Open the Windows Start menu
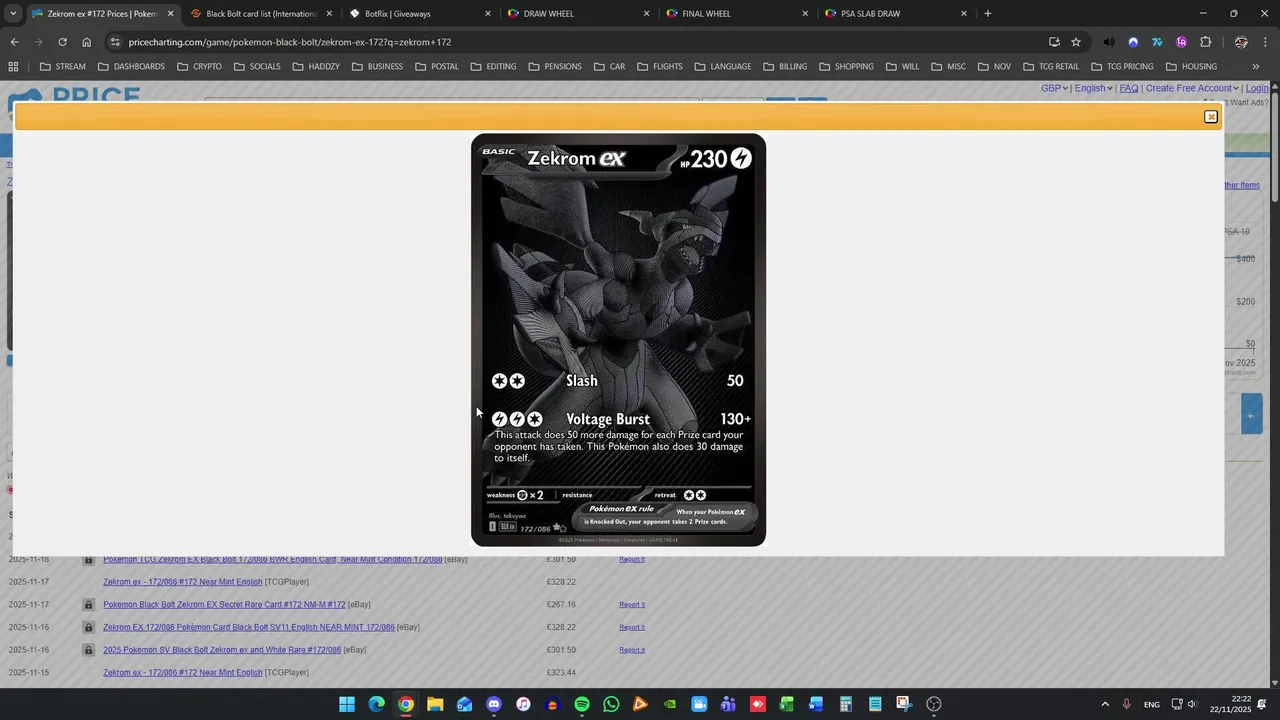1280x720 pixels. pos(347,704)
